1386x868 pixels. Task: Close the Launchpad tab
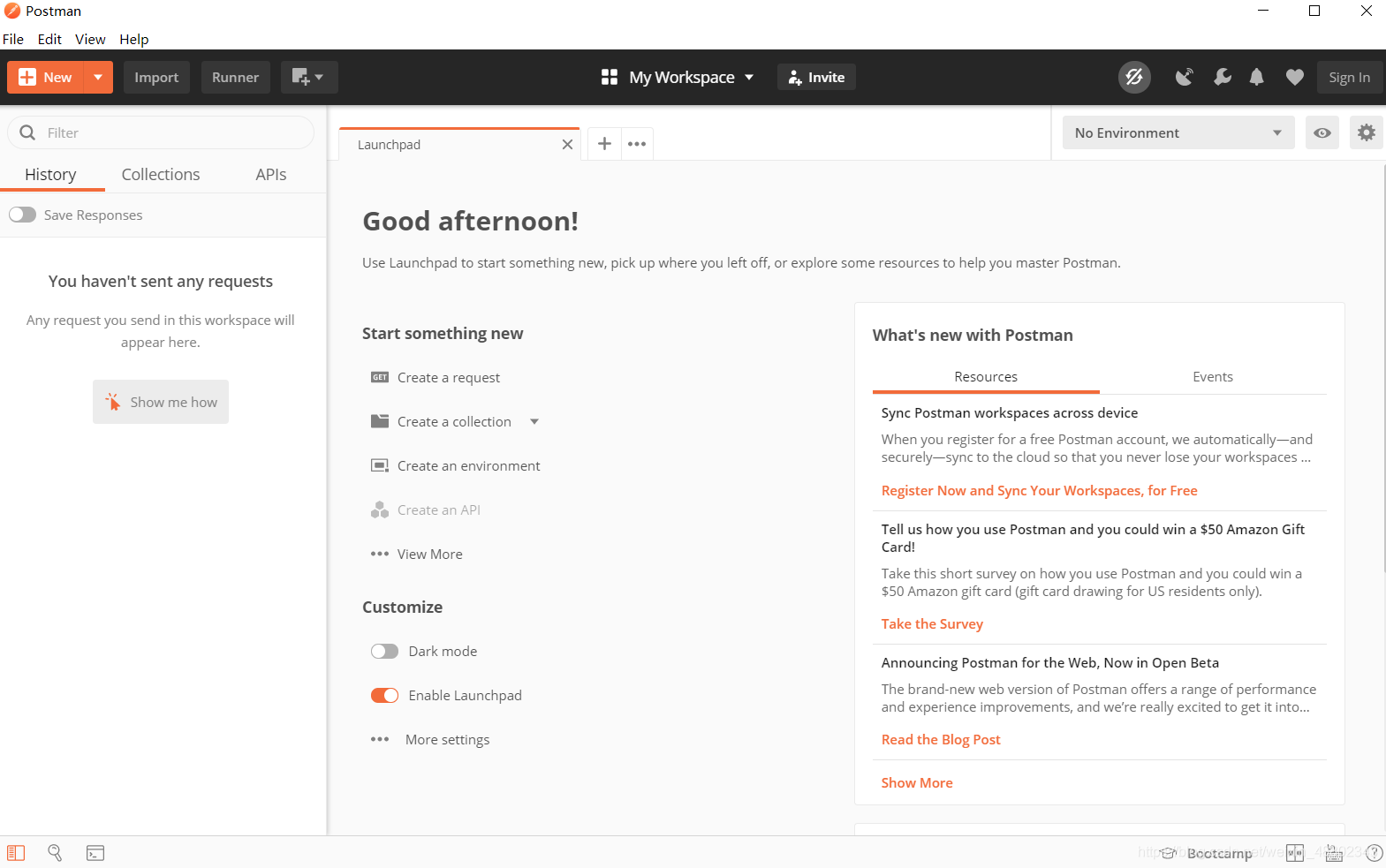[567, 144]
